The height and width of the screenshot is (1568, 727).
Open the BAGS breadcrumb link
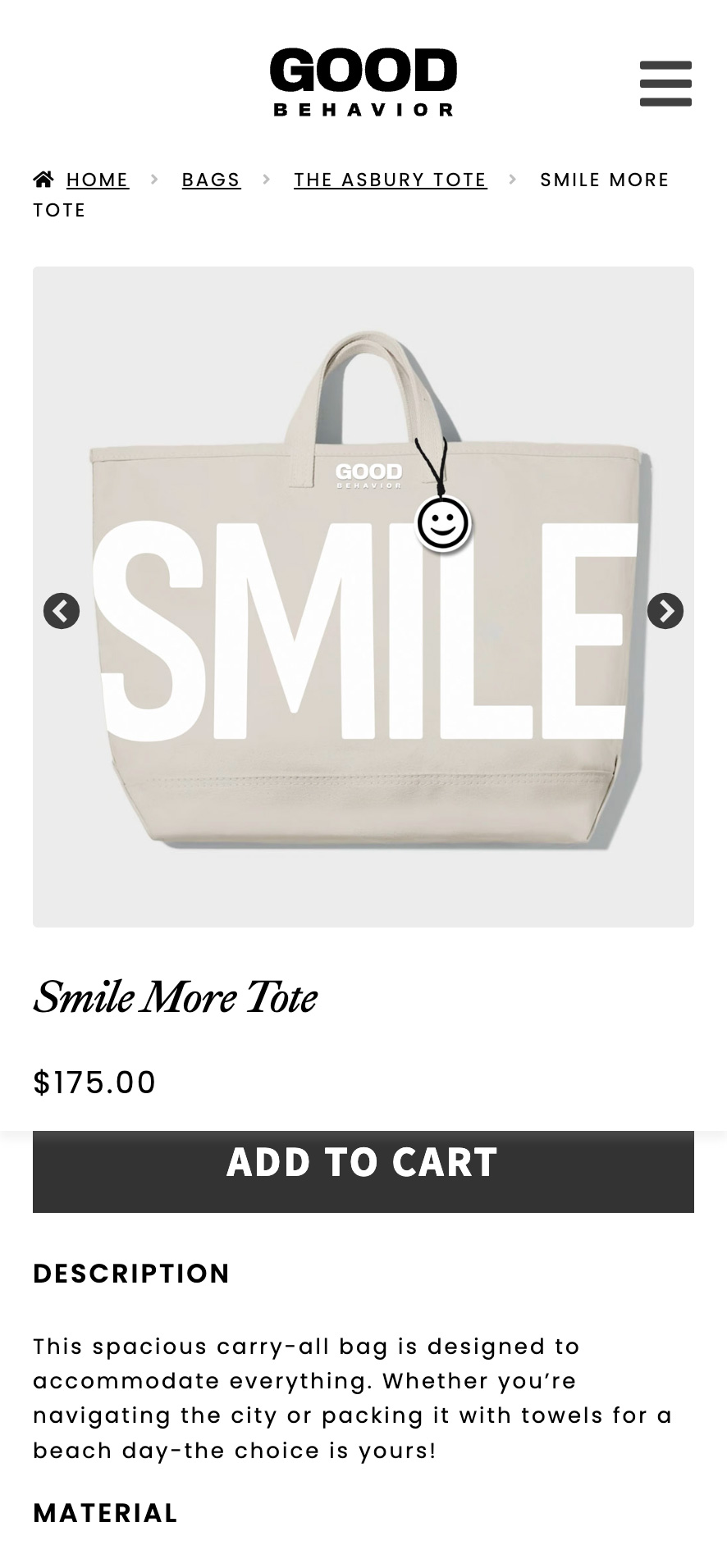(212, 180)
